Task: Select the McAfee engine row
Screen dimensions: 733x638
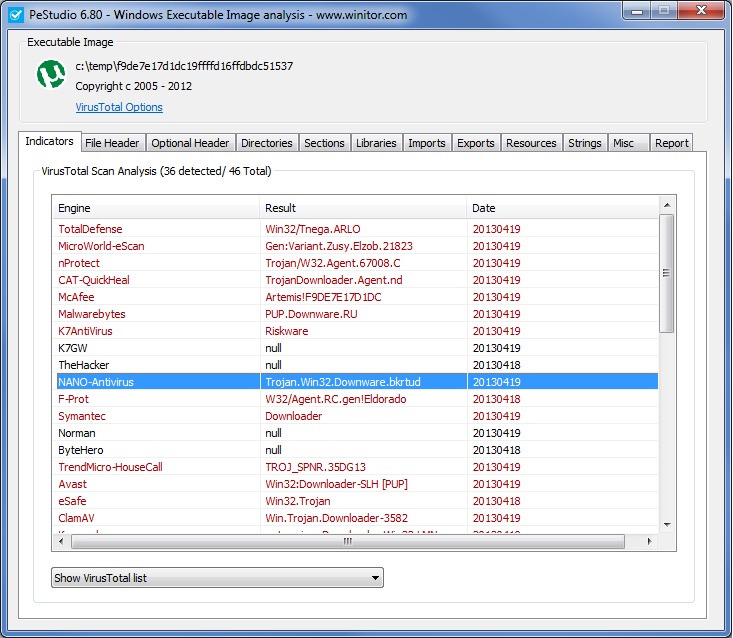Action: click(x=355, y=297)
